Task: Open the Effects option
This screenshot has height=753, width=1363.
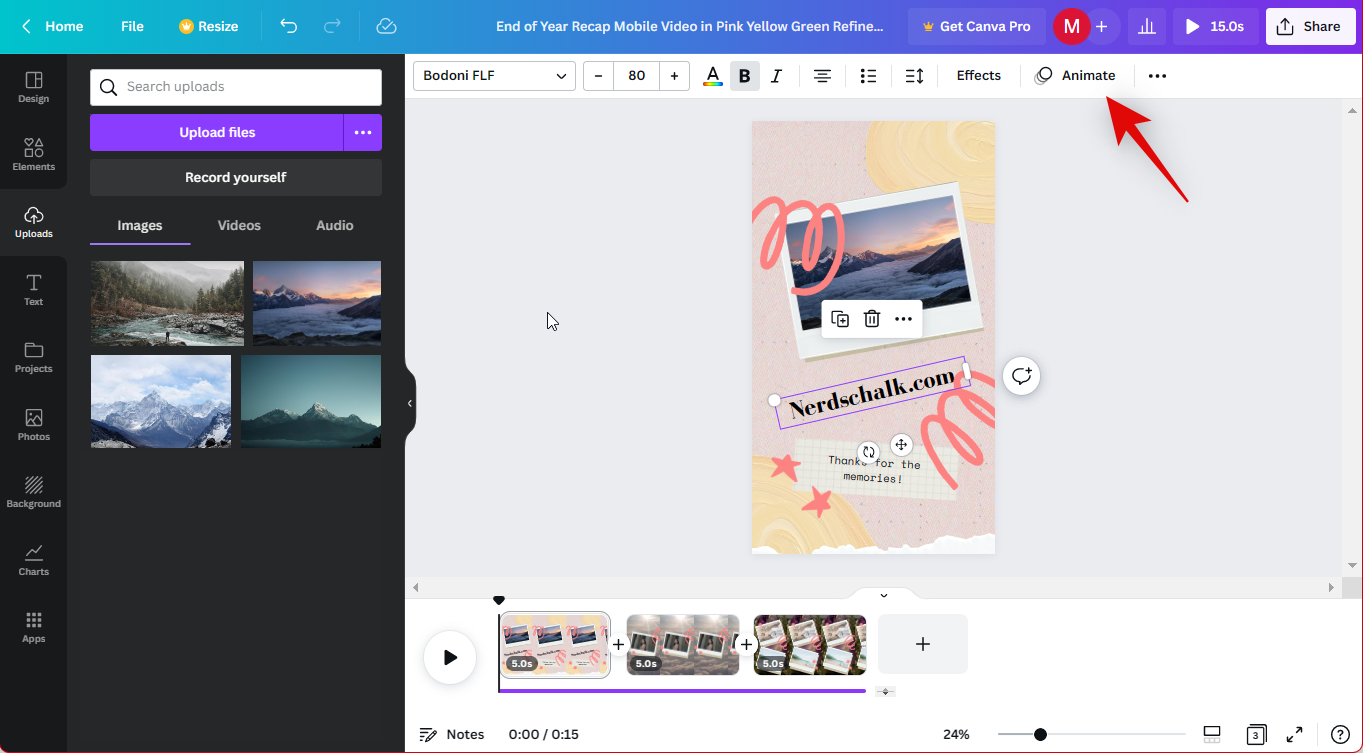Action: (978, 76)
